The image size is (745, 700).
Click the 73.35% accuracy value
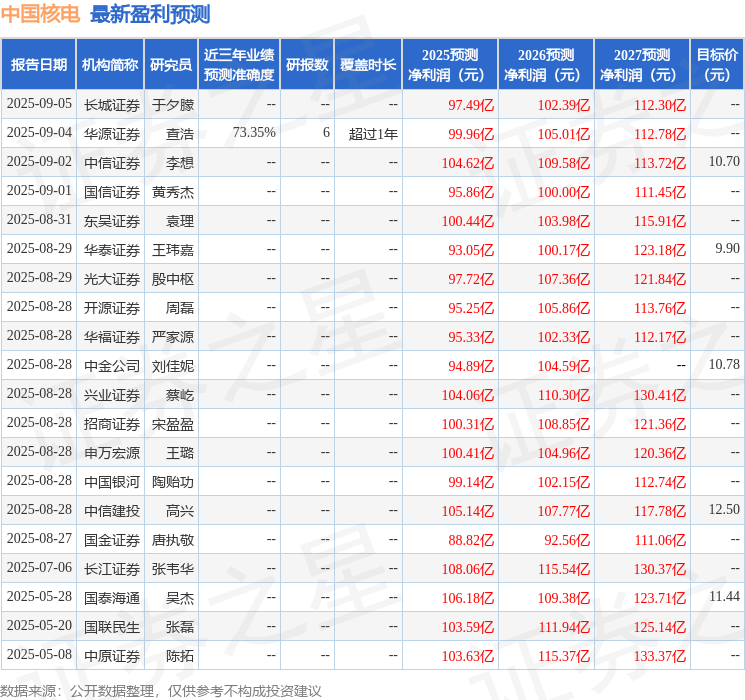254,133
